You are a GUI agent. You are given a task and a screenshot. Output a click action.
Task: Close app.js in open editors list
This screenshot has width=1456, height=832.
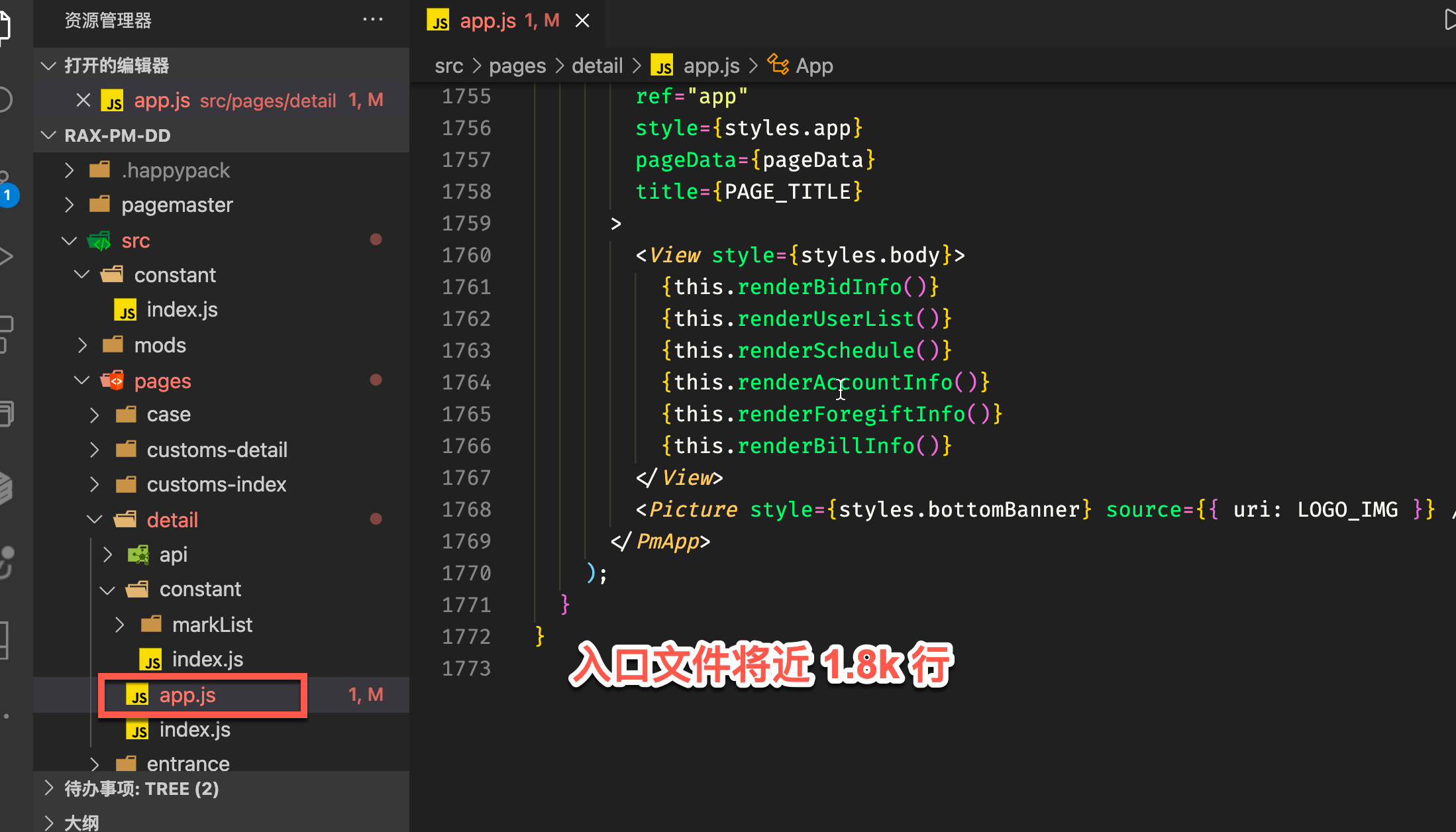(x=83, y=100)
